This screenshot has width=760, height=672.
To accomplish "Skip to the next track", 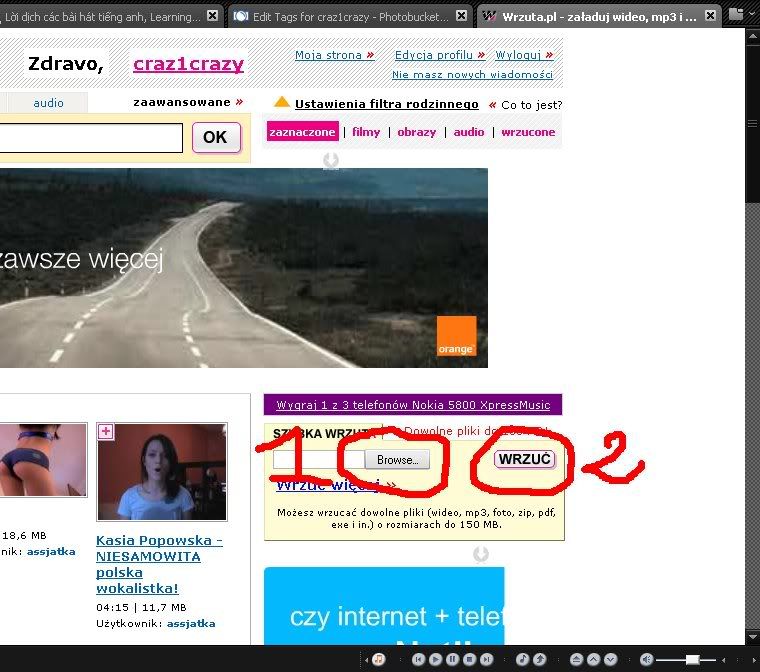I will point(486,660).
